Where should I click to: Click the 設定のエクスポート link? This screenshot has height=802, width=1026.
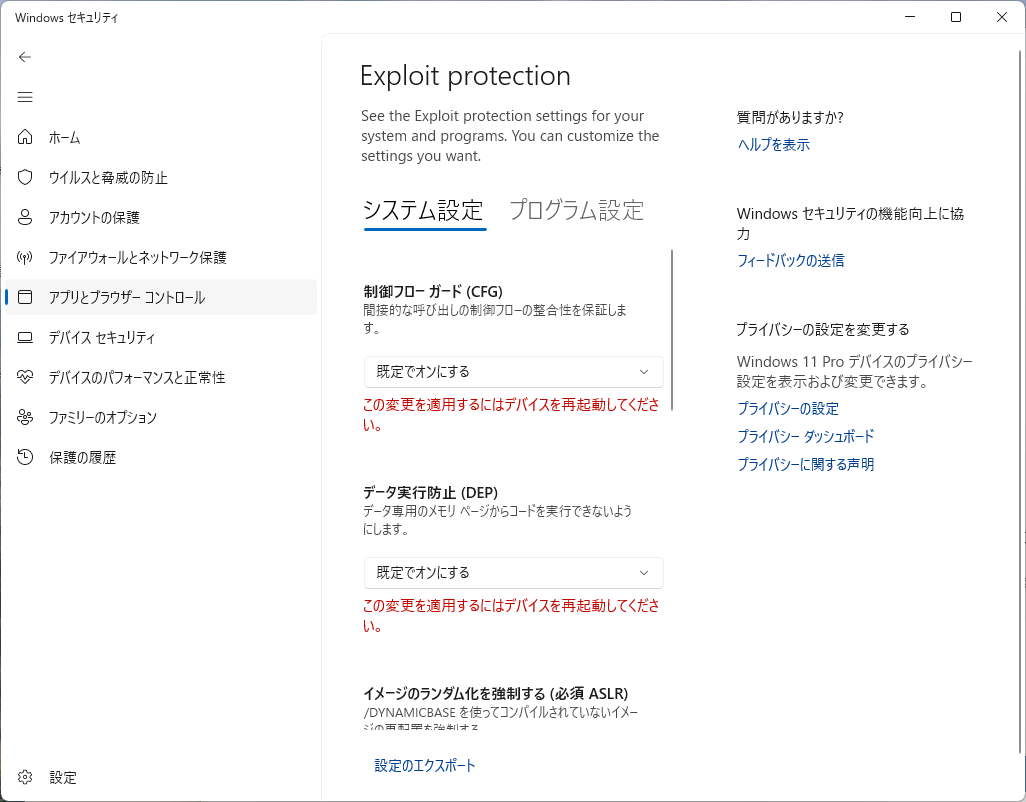coord(425,765)
